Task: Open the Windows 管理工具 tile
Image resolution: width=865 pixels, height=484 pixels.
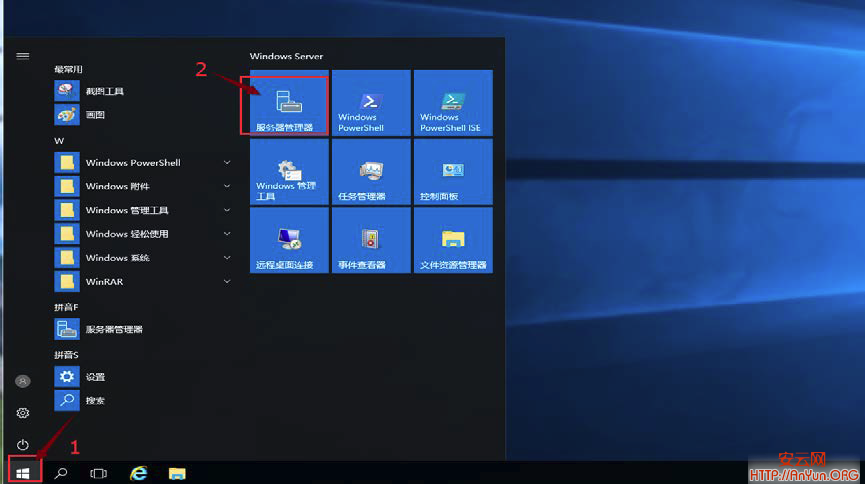Action: click(x=288, y=172)
